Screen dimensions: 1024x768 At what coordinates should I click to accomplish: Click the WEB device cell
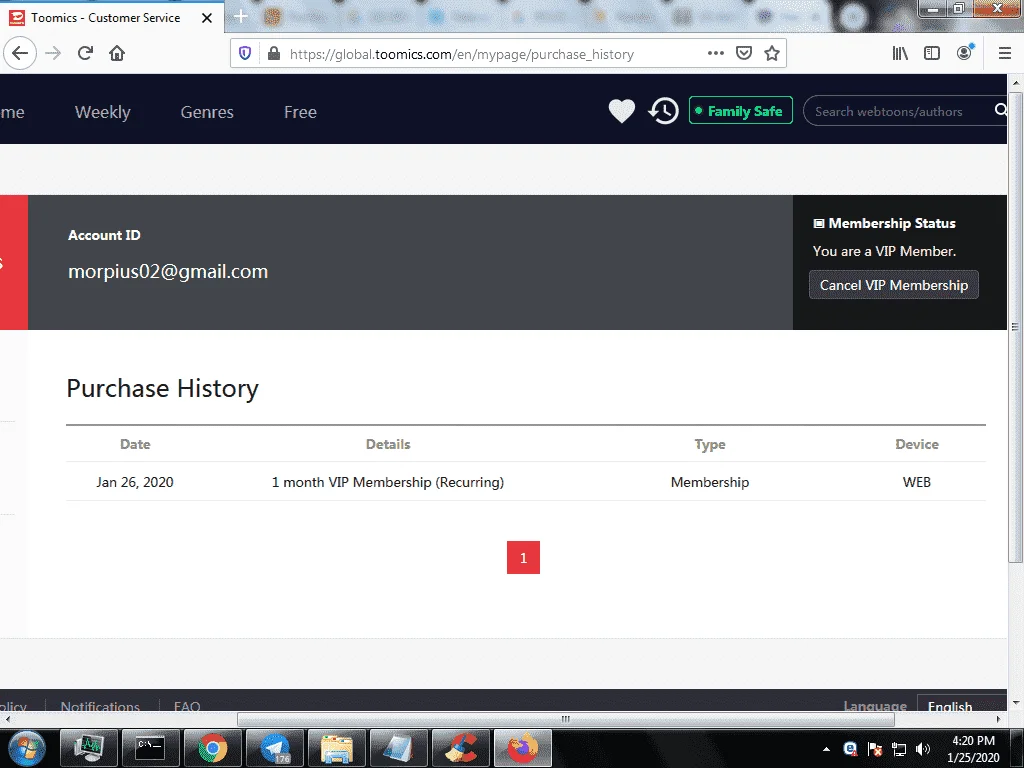click(x=917, y=482)
